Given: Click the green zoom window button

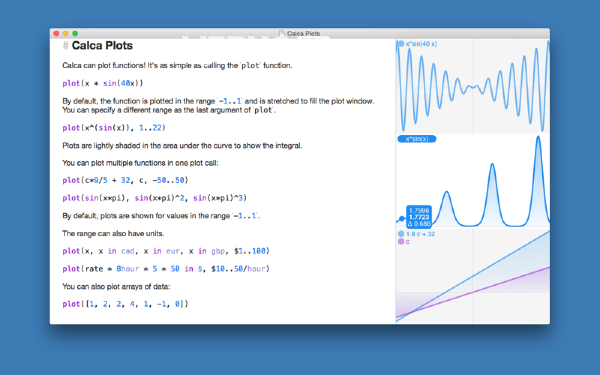Looking at the screenshot, I should pos(75,34).
